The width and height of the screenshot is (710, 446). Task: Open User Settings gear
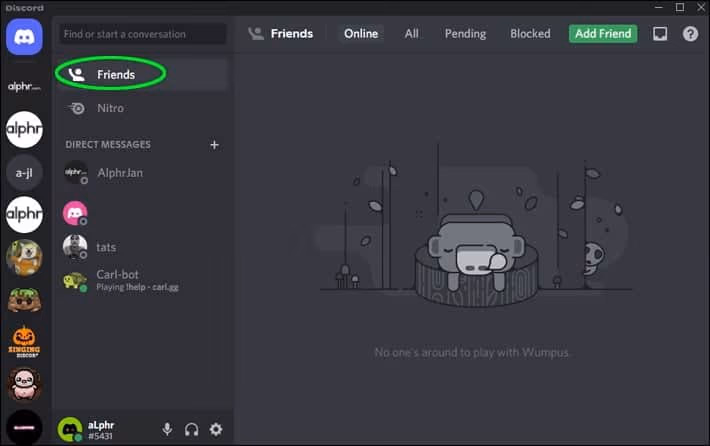point(216,429)
